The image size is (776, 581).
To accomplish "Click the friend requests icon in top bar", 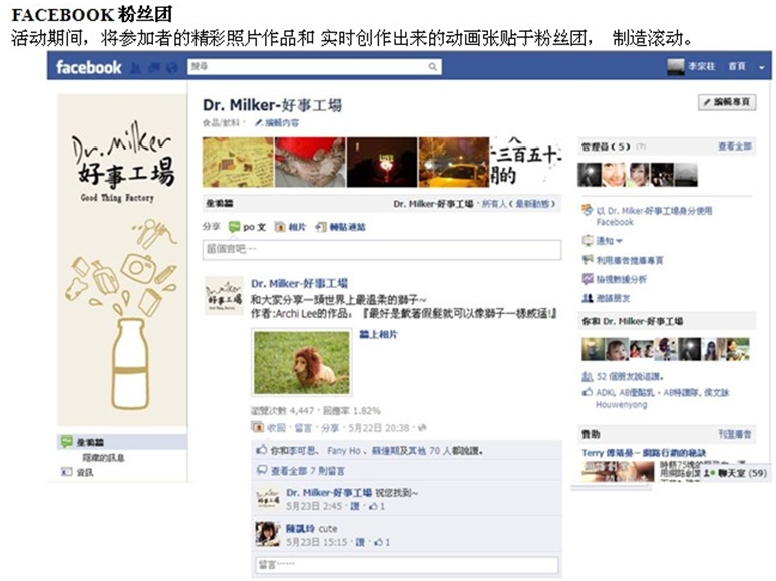I will click(135, 68).
